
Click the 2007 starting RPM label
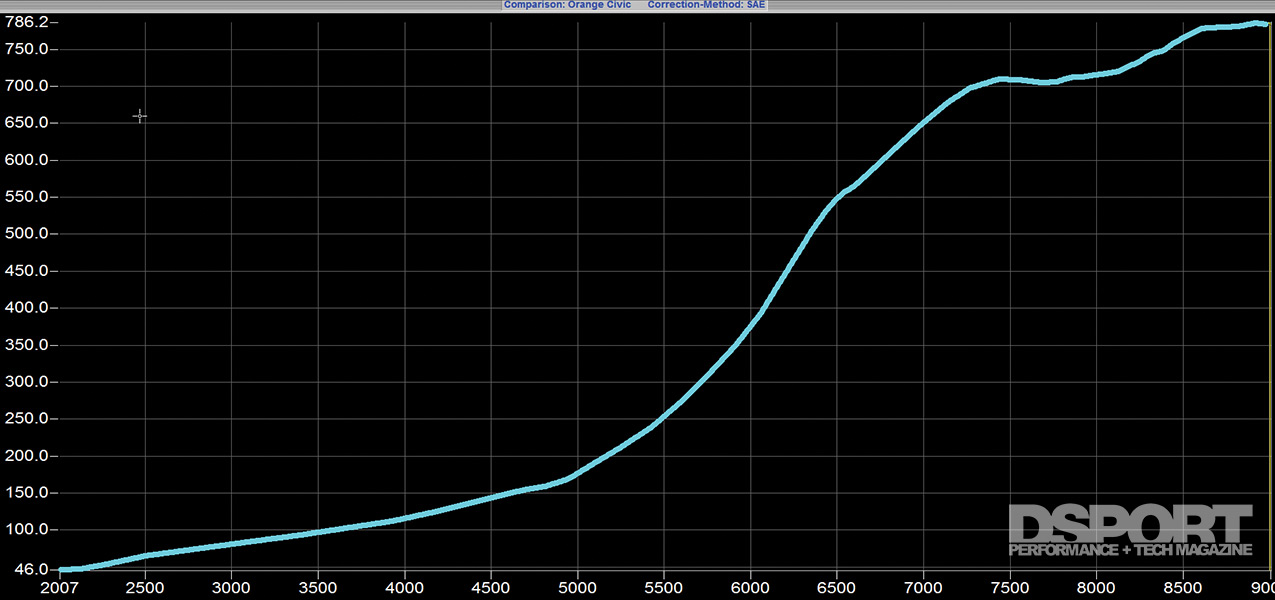click(x=59, y=588)
